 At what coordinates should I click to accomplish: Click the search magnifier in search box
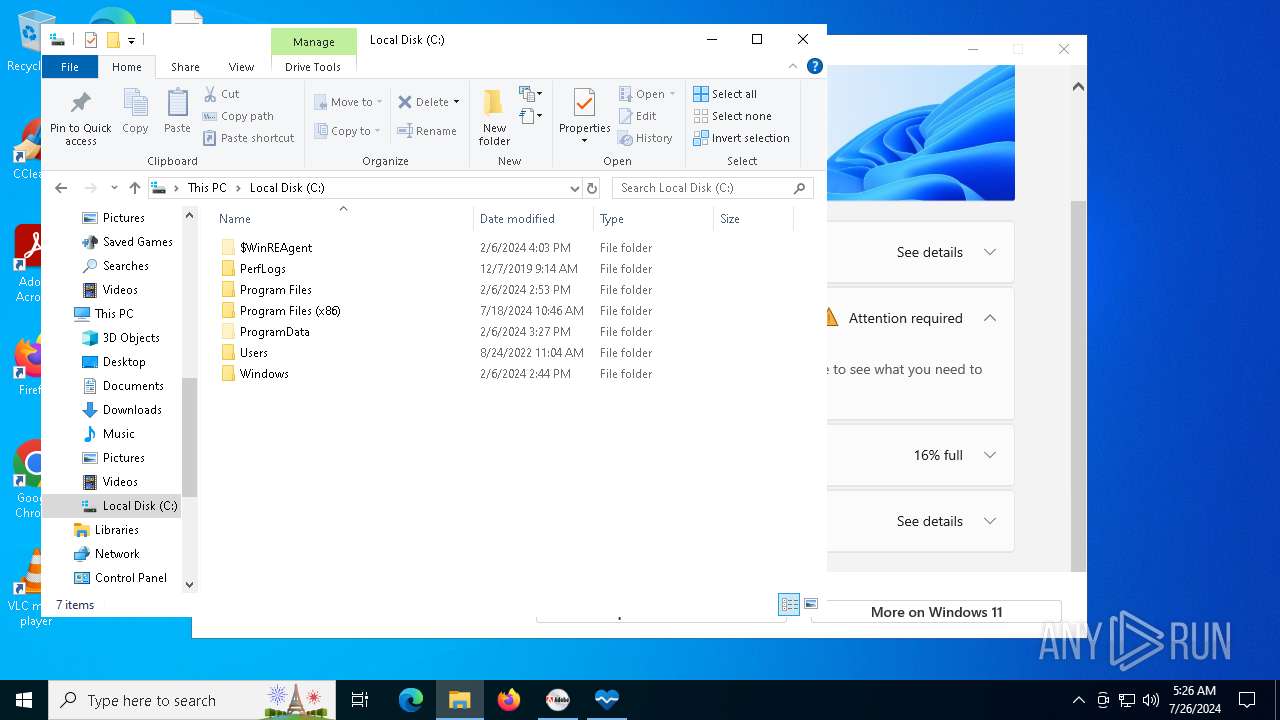click(800, 188)
